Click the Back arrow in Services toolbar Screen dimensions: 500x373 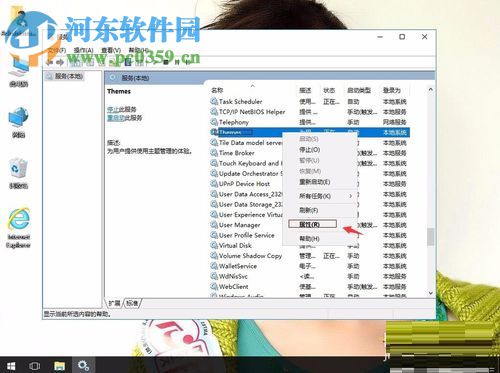tap(50, 62)
